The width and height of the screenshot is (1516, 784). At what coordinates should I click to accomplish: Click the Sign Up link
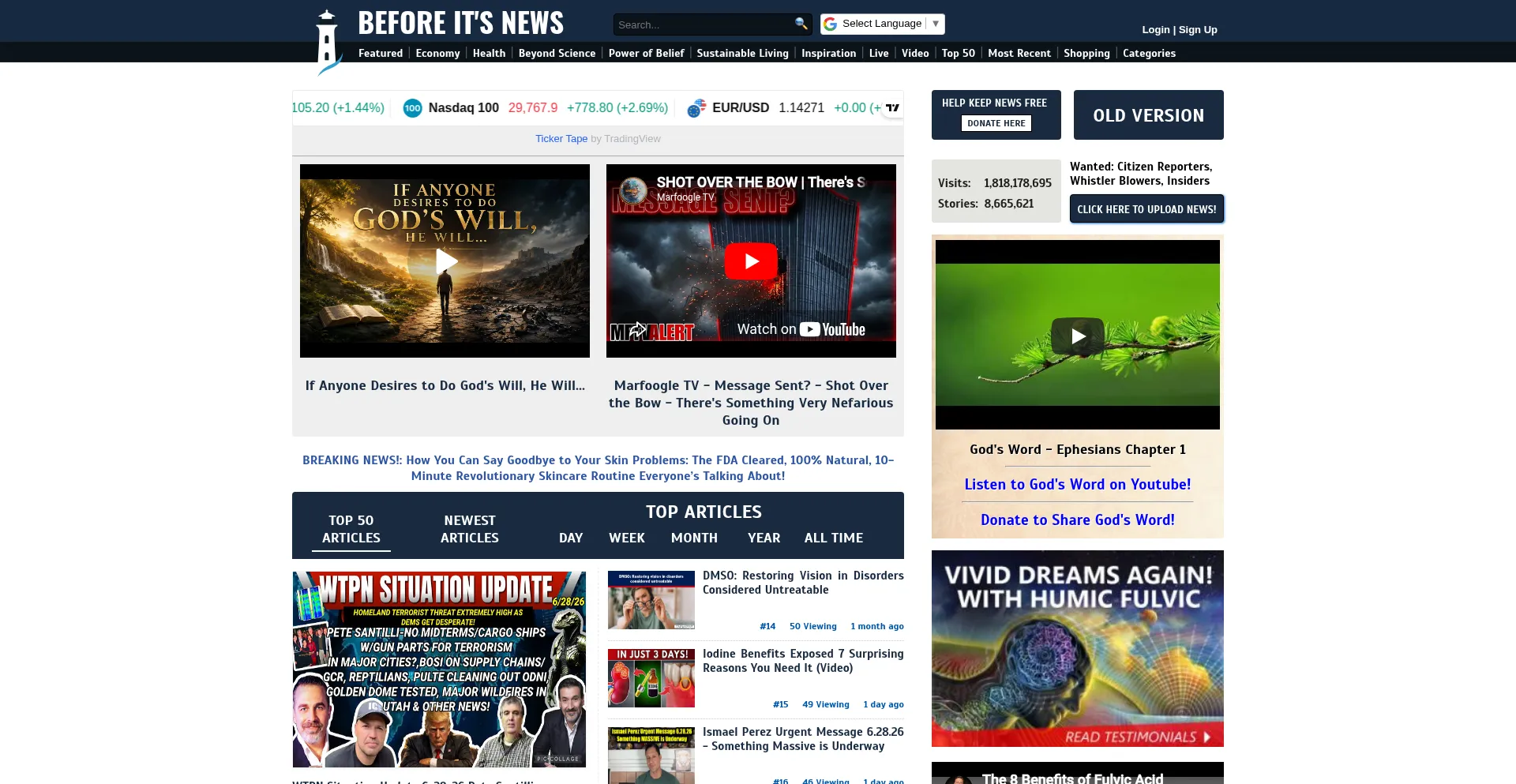1198,29
